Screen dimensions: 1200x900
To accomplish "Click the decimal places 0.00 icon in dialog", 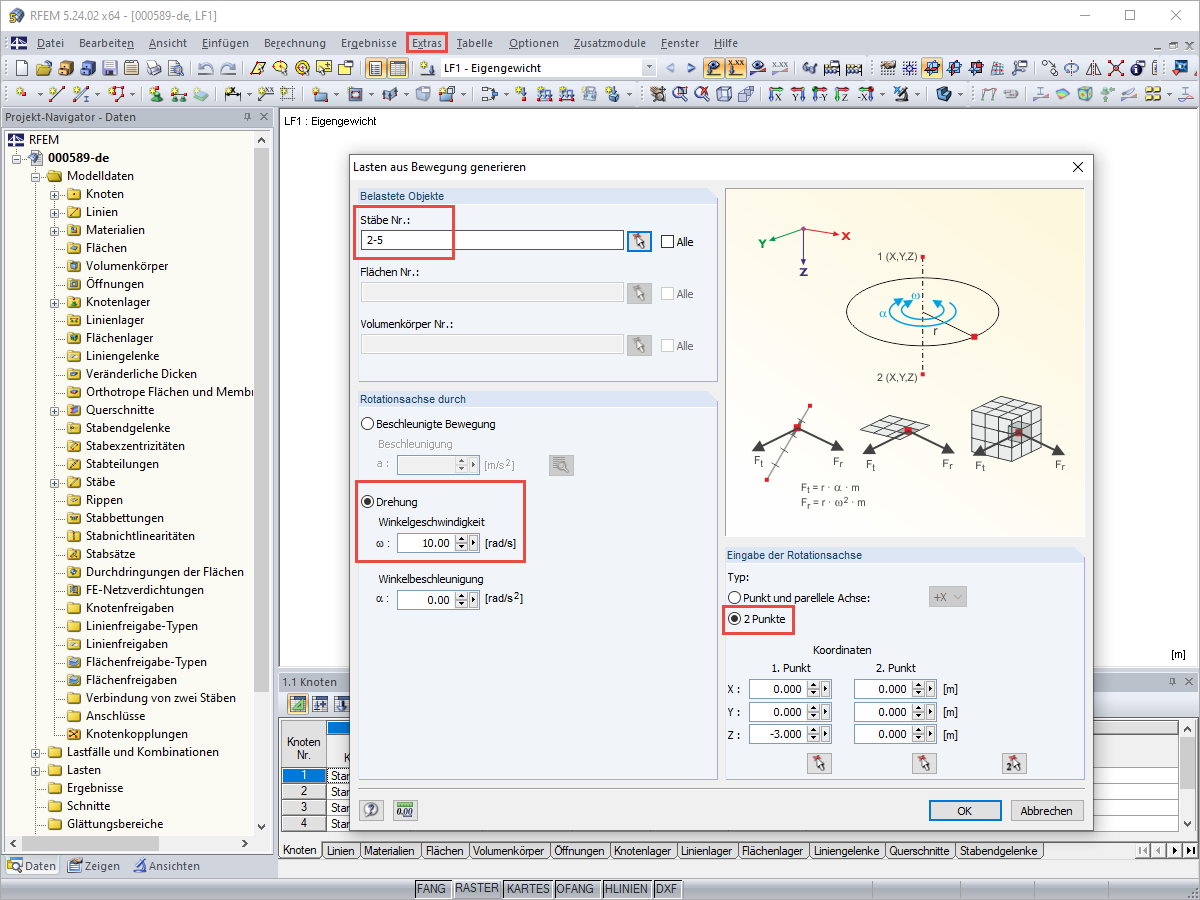I will [405, 810].
